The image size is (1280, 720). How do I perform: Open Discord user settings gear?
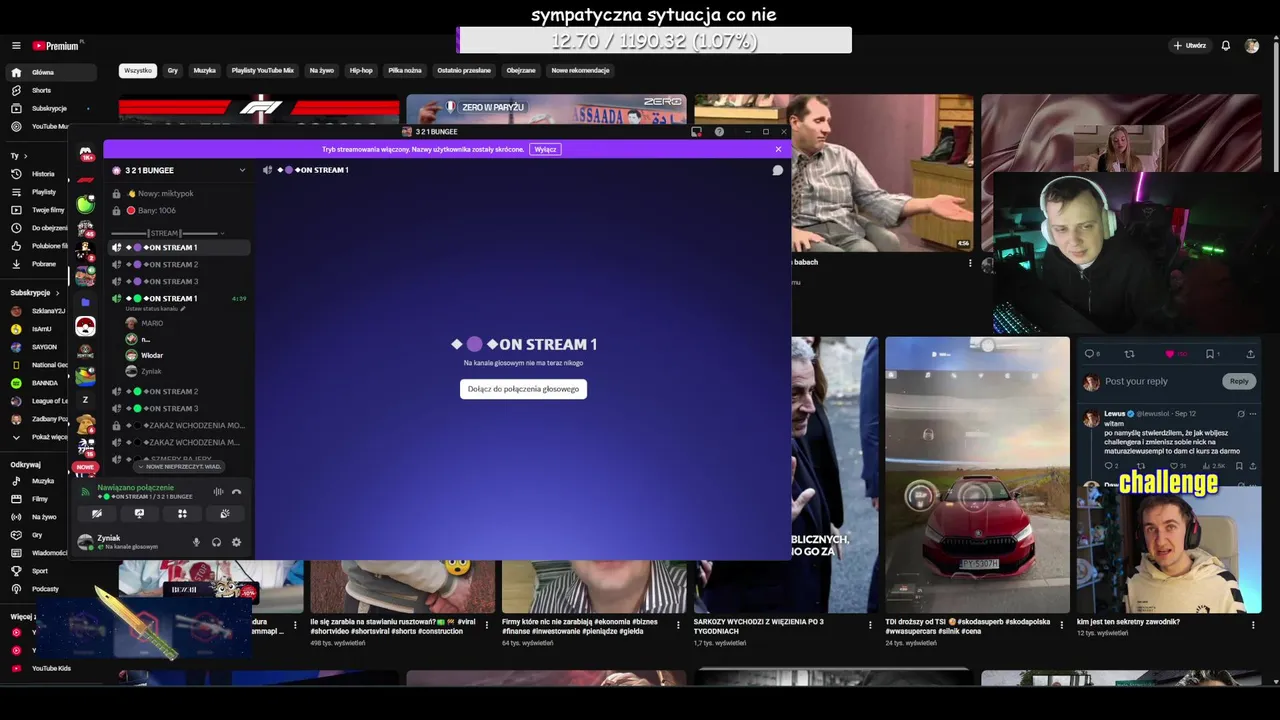236,542
